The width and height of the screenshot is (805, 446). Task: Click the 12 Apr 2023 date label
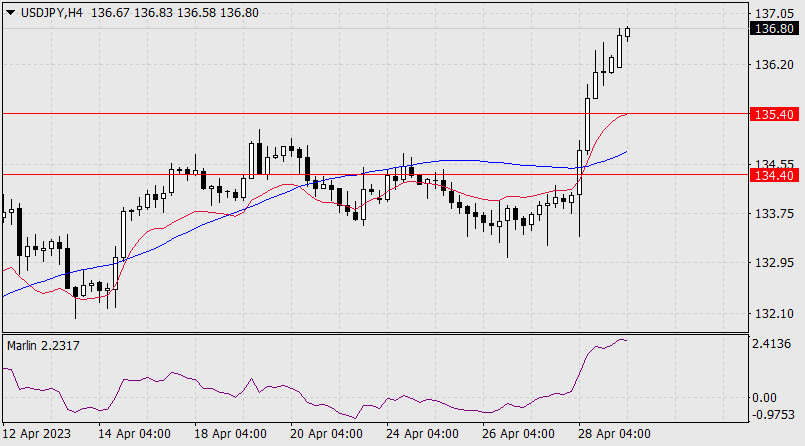(35, 434)
